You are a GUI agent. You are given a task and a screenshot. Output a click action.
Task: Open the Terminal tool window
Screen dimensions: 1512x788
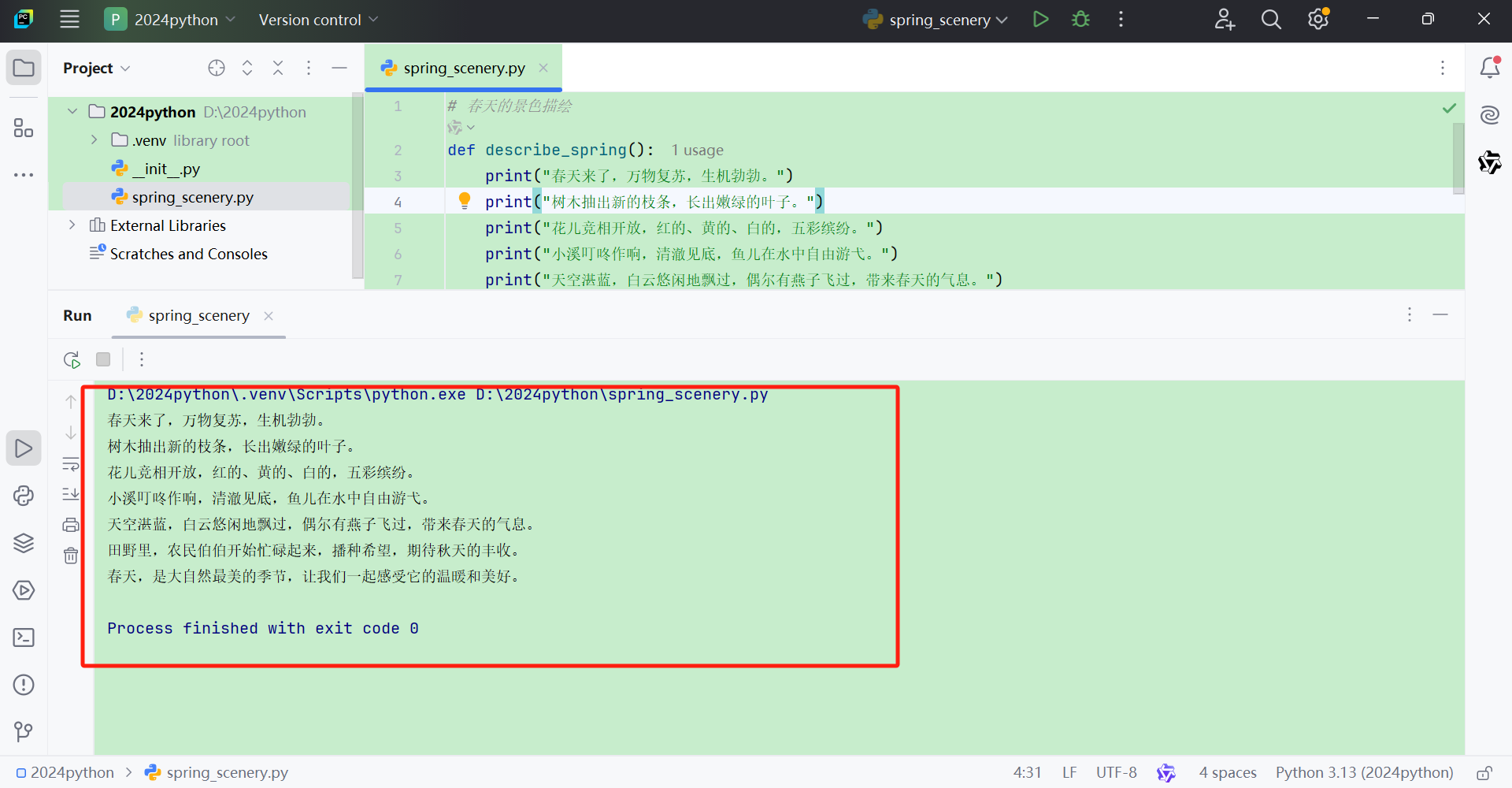(x=24, y=637)
